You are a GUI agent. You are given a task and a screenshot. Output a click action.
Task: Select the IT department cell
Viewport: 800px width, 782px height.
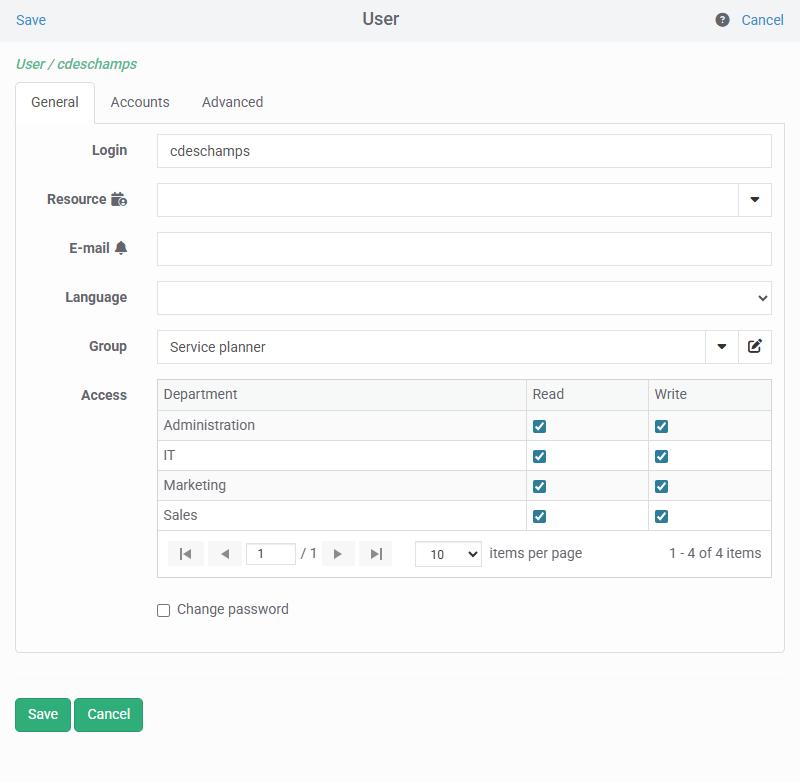[x=342, y=455]
